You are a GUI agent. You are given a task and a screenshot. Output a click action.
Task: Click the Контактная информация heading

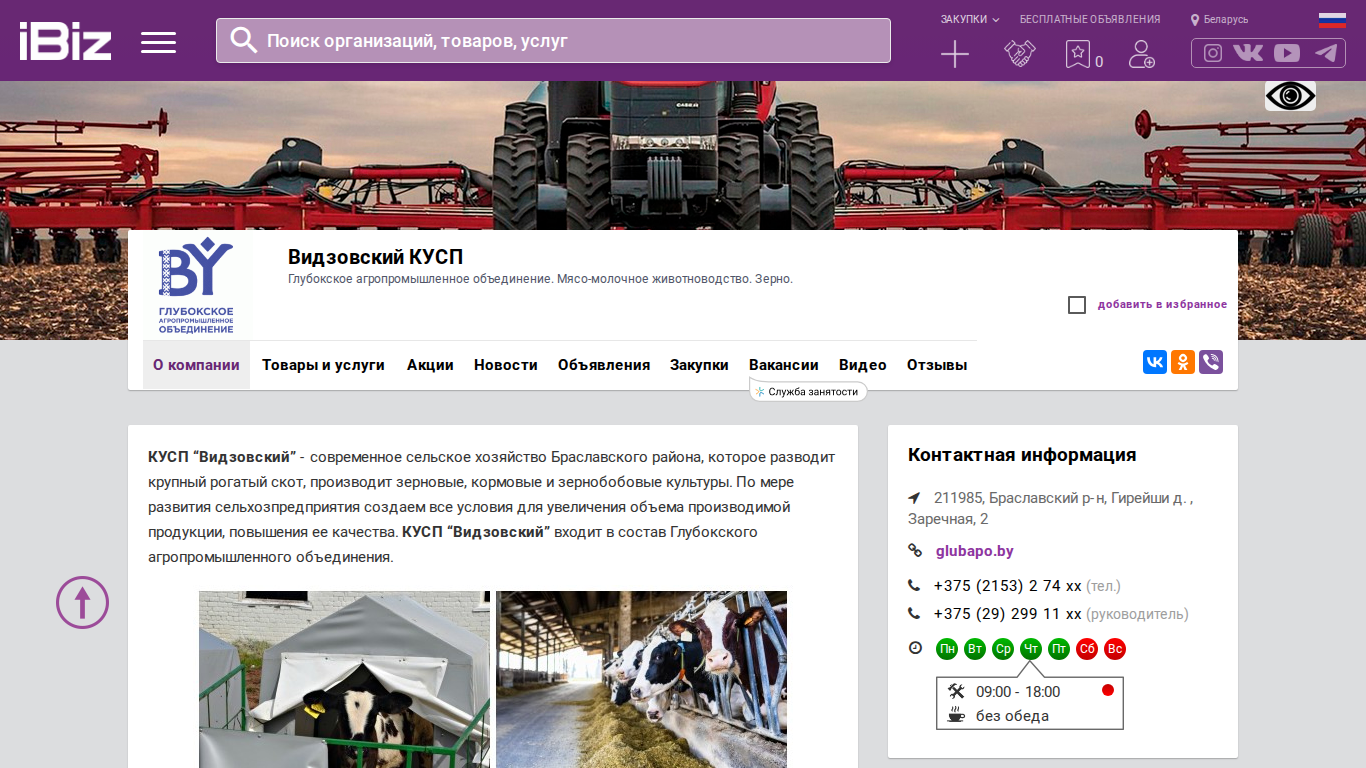[x=1022, y=455]
